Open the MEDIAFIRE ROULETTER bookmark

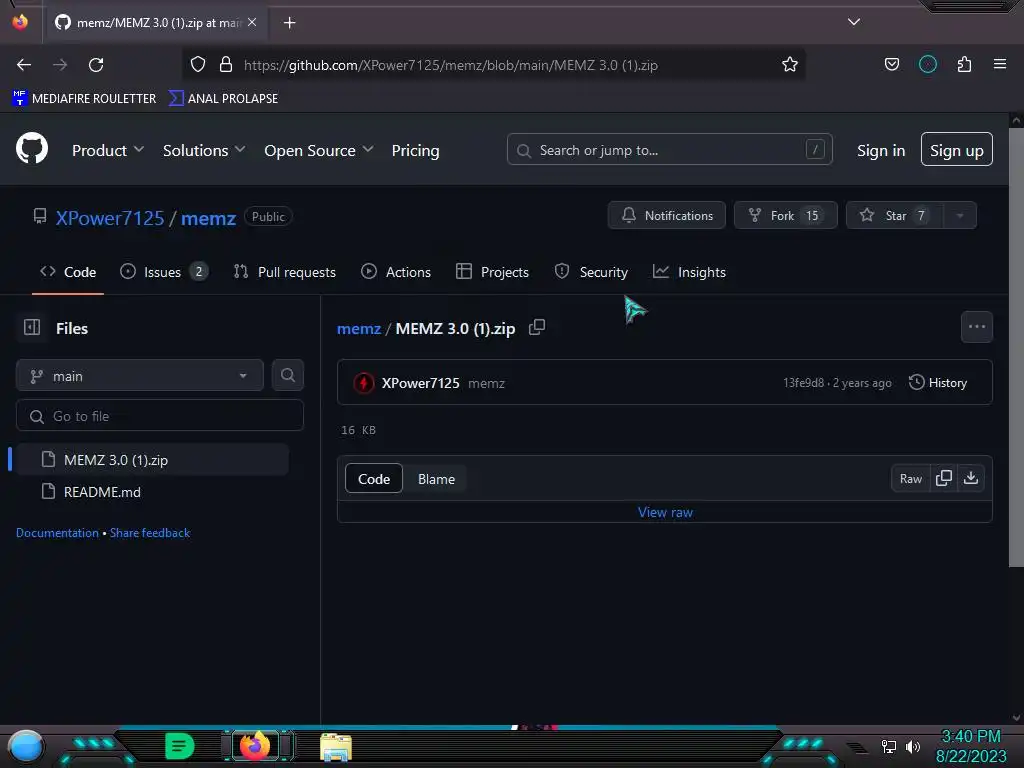click(84, 99)
